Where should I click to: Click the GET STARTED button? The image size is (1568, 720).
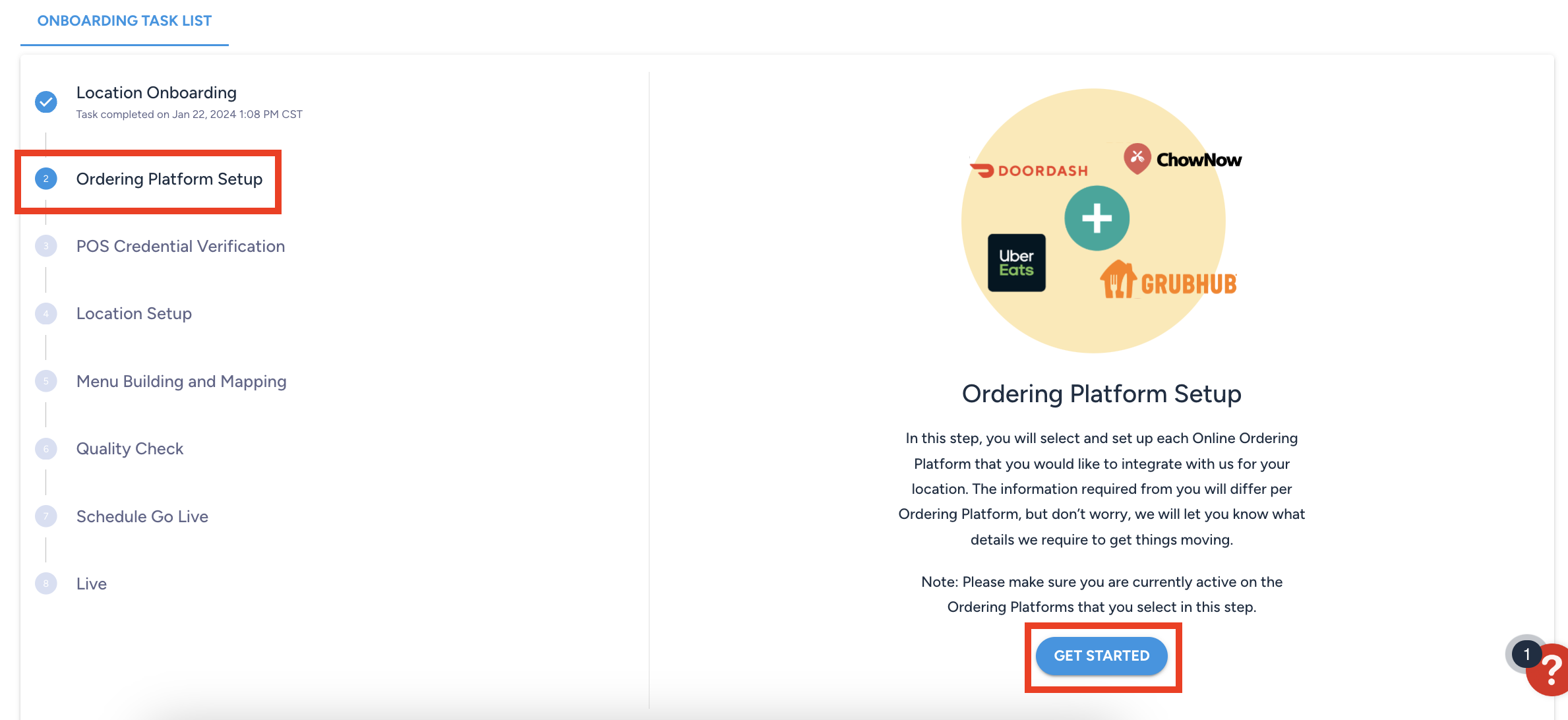[x=1101, y=655]
